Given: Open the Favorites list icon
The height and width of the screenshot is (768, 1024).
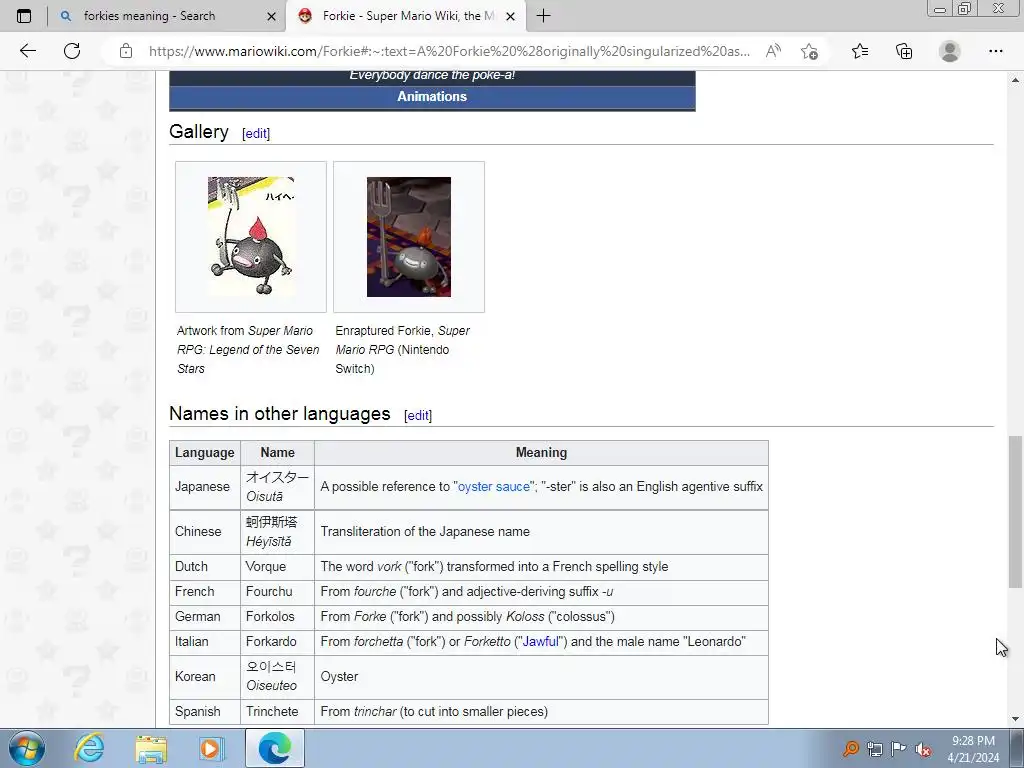Looking at the screenshot, I should [860, 51].
